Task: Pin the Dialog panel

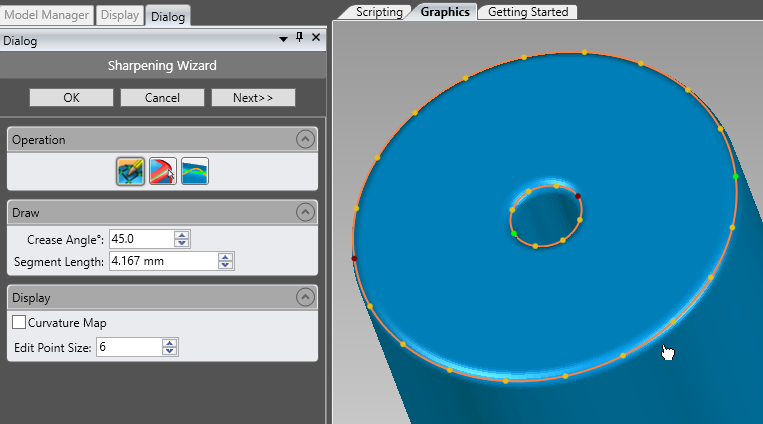Action: click(300, 37)
